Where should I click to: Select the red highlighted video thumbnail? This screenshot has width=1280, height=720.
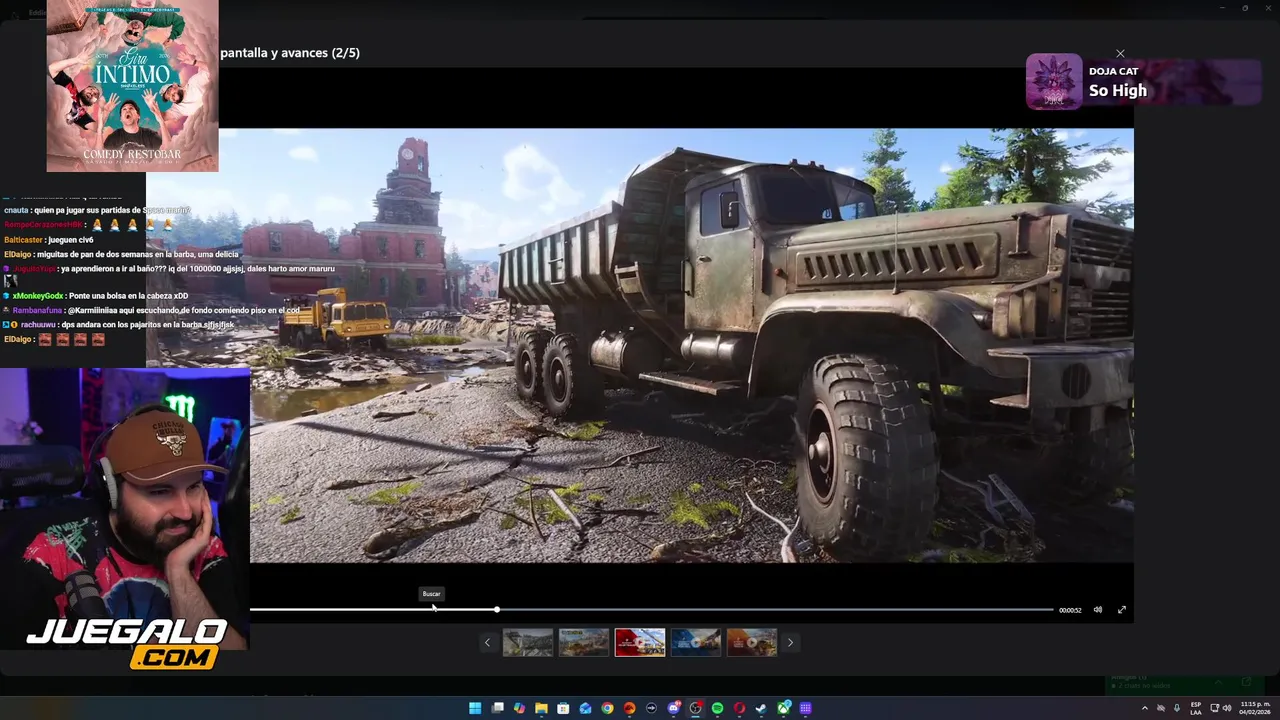[x=640, y=642]
